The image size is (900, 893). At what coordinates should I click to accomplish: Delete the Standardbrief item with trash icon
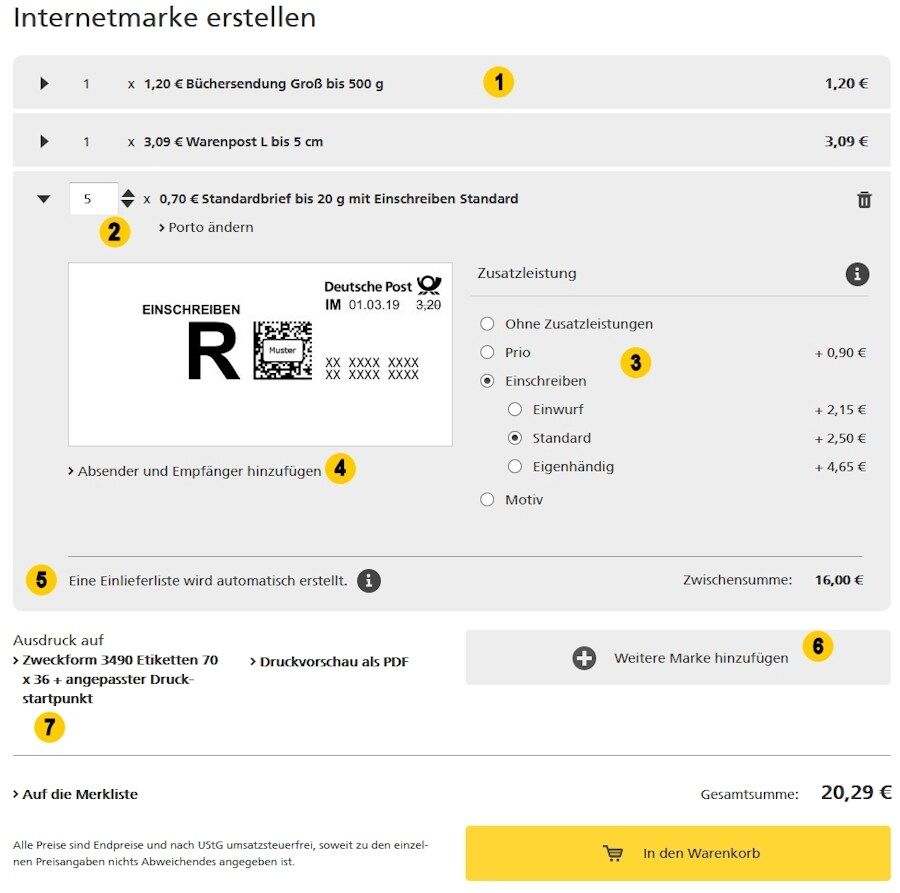coord(864,200)
